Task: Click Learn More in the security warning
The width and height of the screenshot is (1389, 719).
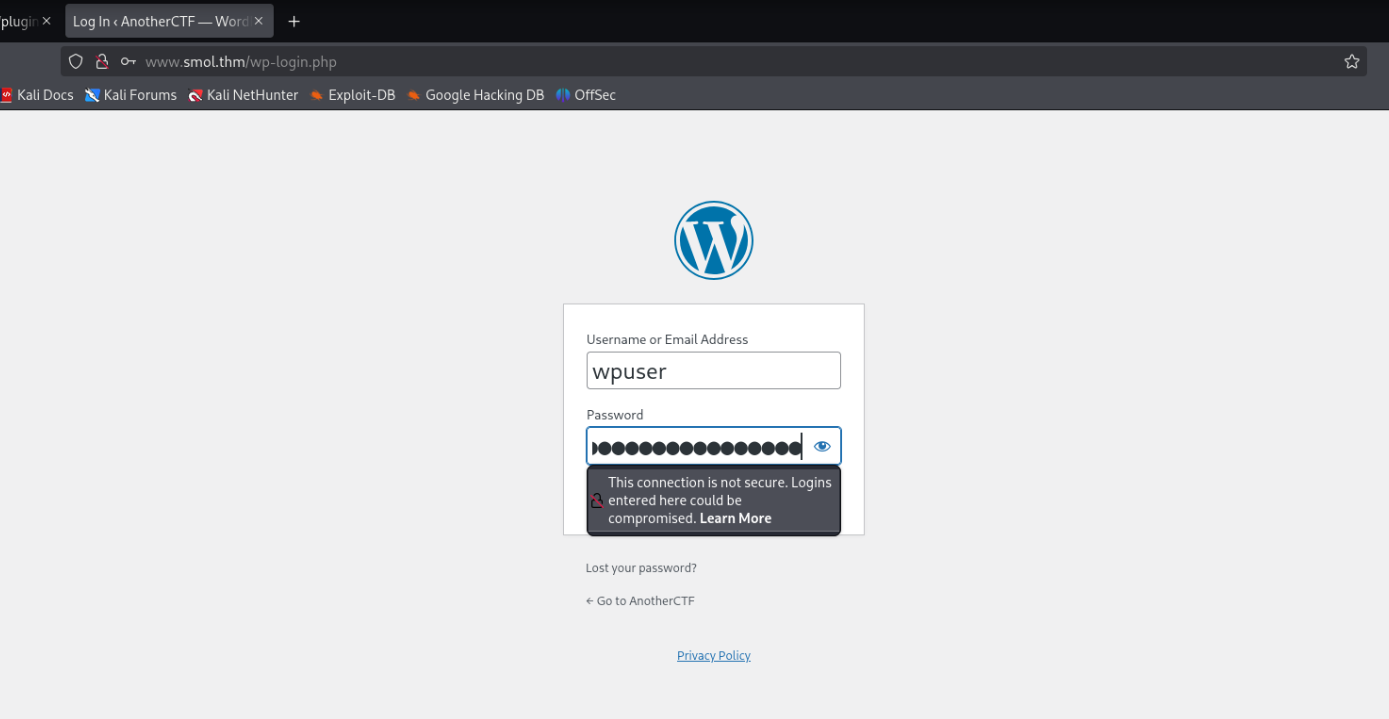Action: (x=735, y=518)
